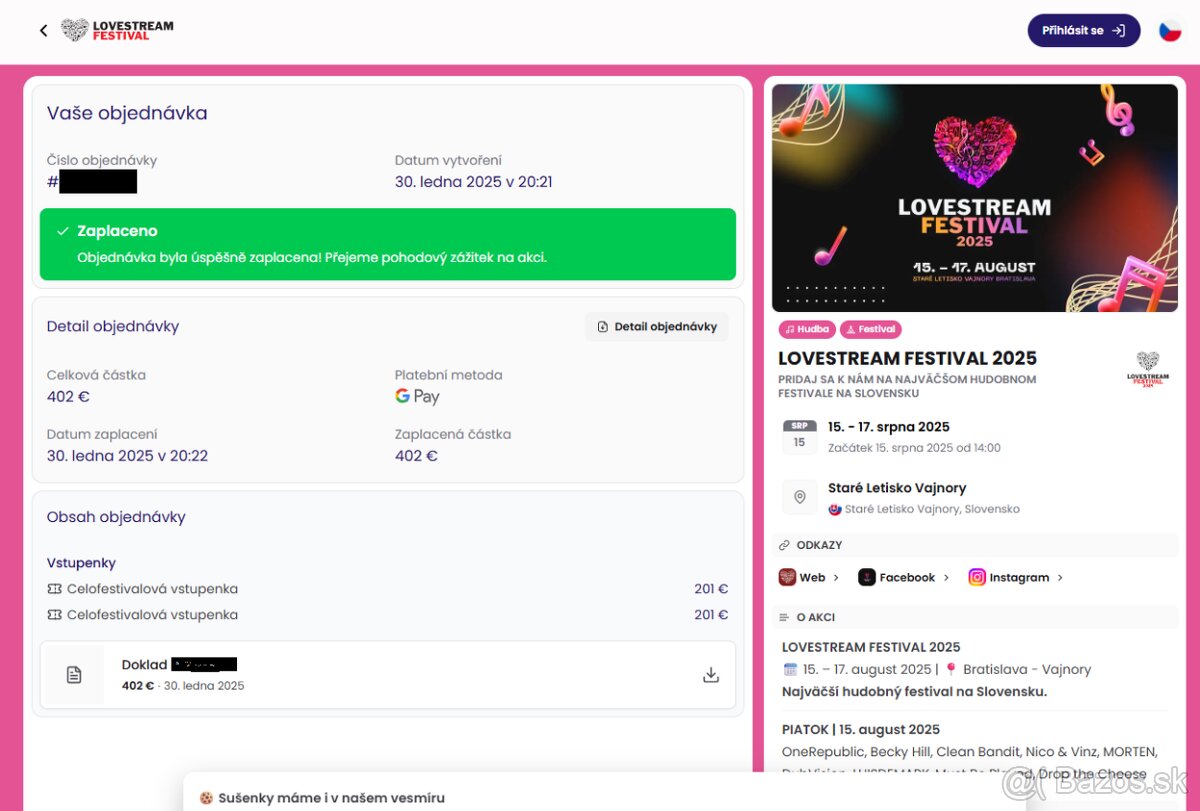Click the Zaplacená částka value 402 €

416,456
